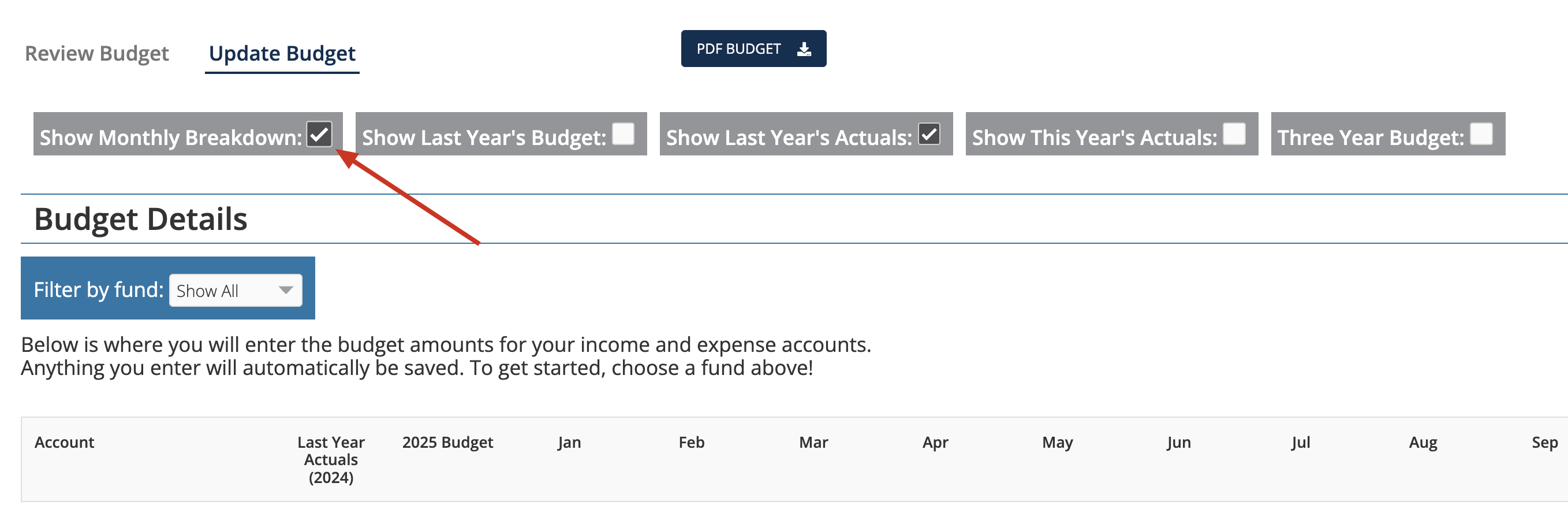Click the Jan column header

tap(569, 443)
